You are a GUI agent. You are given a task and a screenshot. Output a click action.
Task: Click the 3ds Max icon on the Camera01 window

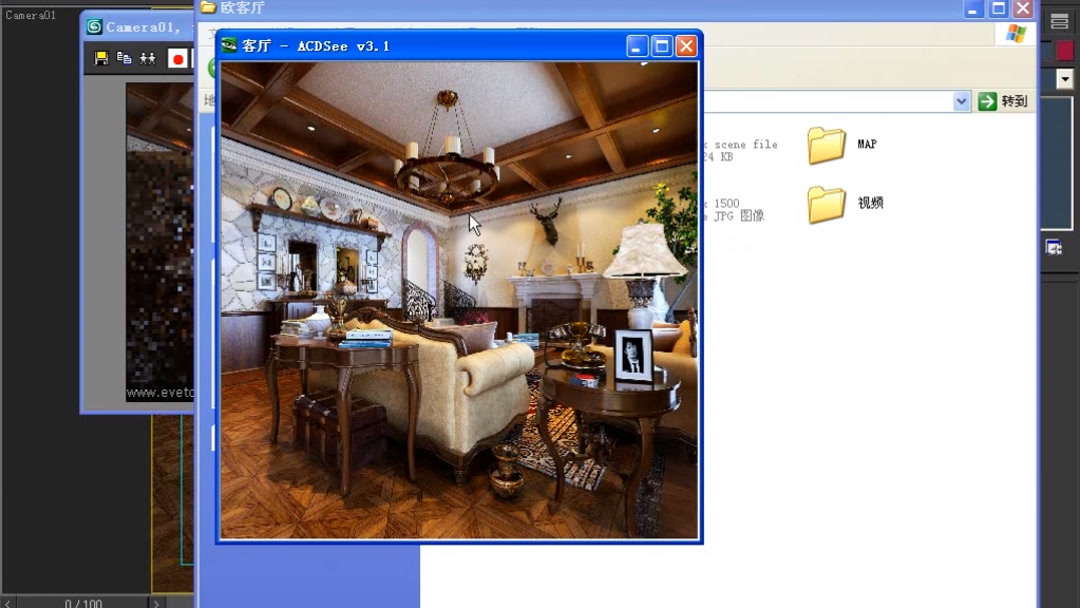click(94, 26)
